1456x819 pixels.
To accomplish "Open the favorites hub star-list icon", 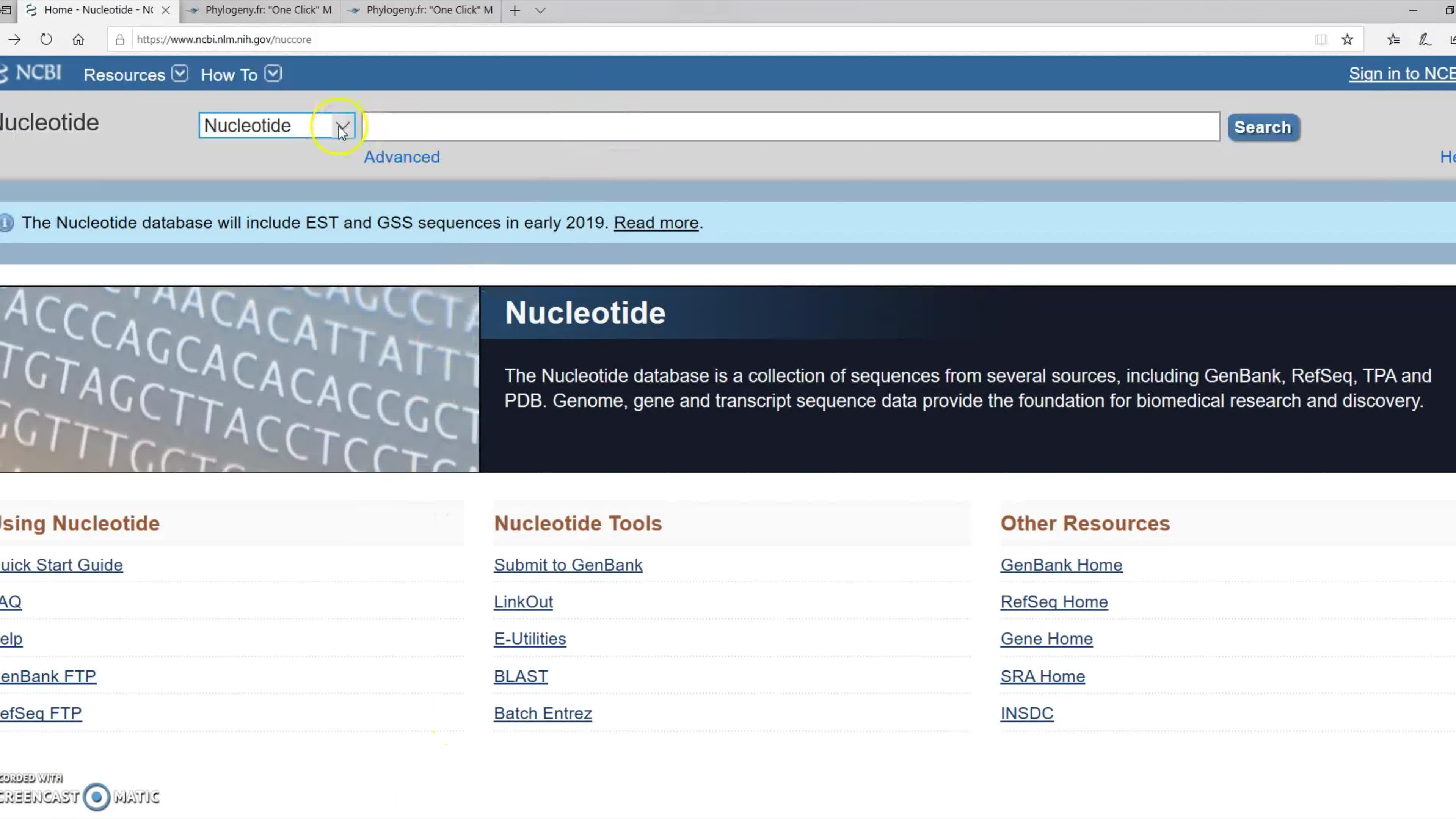I will pos(1393,39).
